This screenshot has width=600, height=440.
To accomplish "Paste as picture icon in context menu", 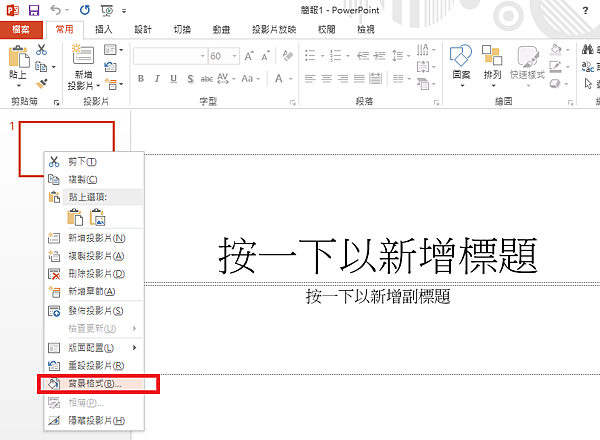I will pos(98,217).
